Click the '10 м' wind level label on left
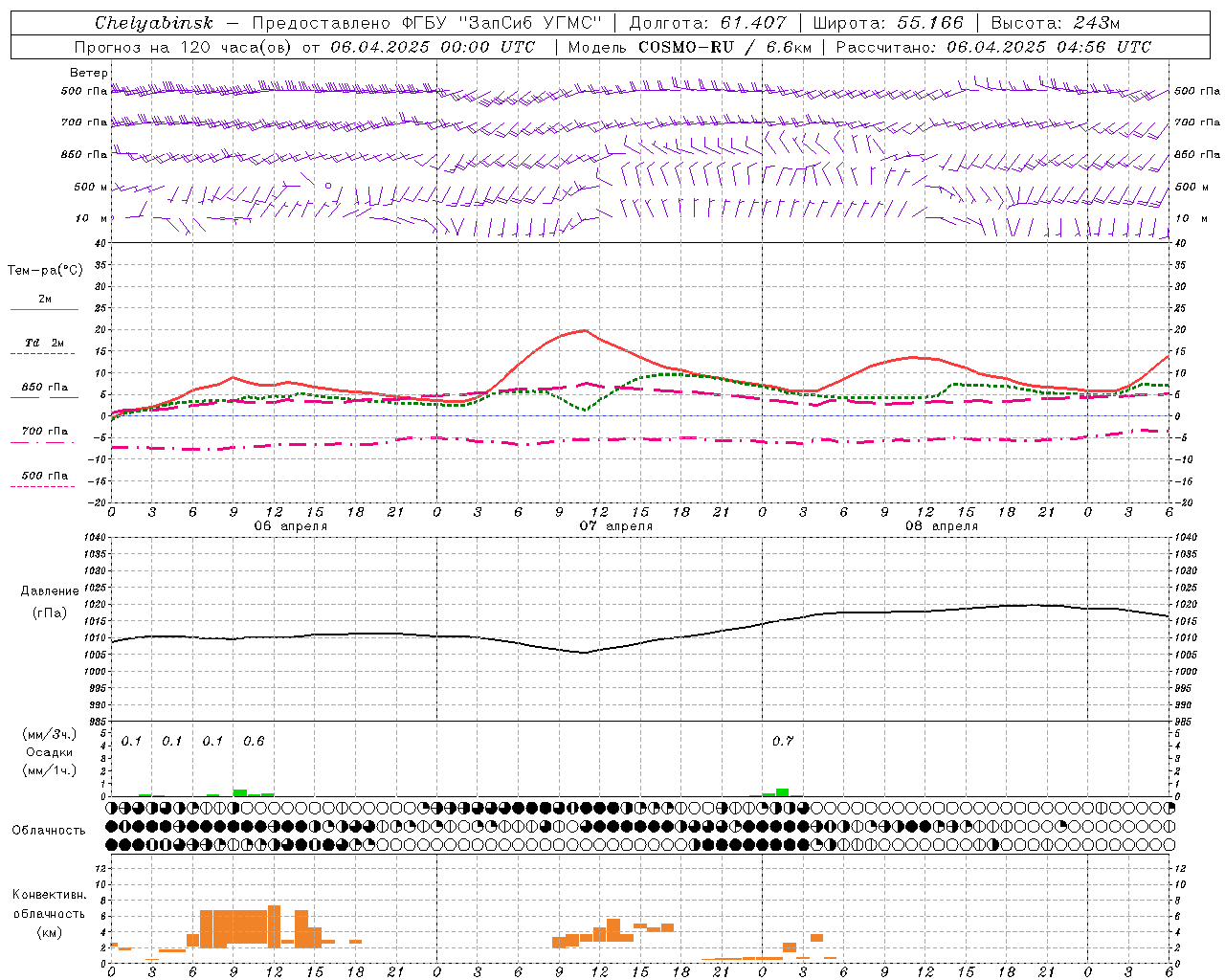The image size is (1225, 980). [91, 218]
